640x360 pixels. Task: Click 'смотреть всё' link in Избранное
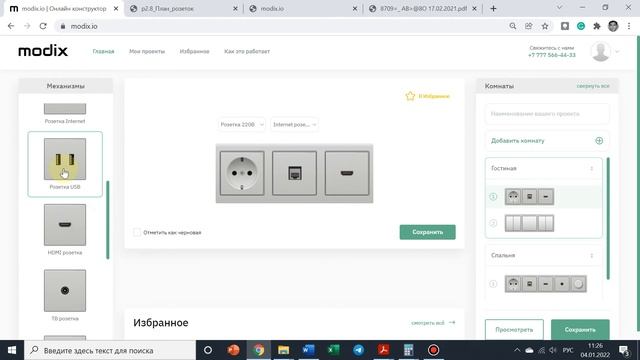click(x=433, y=323)
